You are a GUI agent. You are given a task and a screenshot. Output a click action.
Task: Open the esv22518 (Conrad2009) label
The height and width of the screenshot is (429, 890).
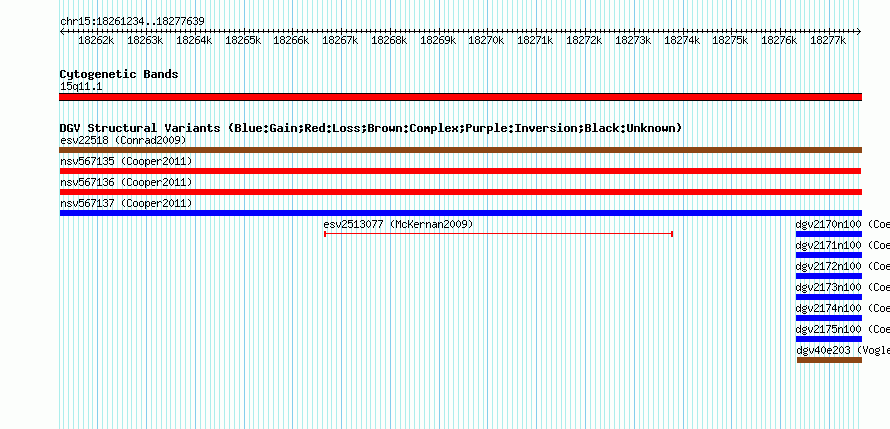pos(123,140)
